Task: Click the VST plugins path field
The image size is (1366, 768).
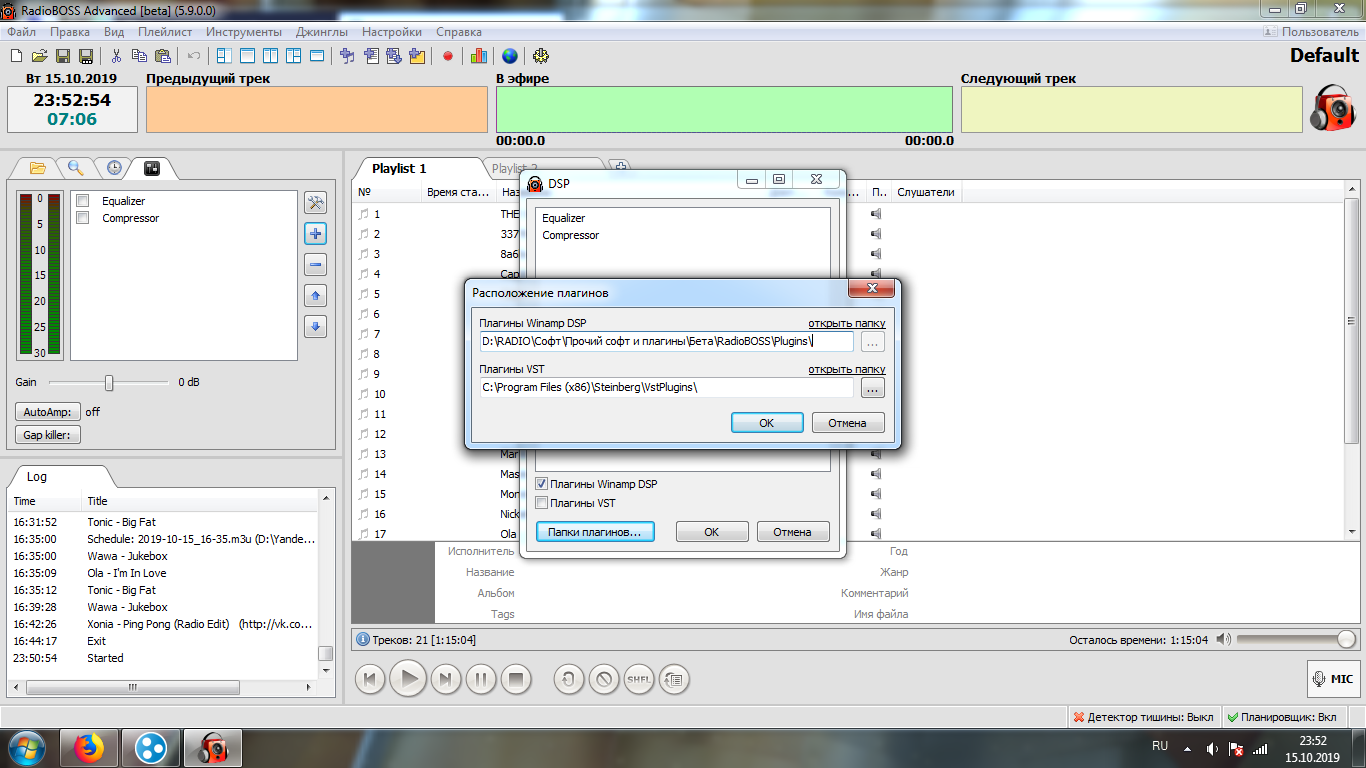Action: pyautogui.click(x=666, y=387)
